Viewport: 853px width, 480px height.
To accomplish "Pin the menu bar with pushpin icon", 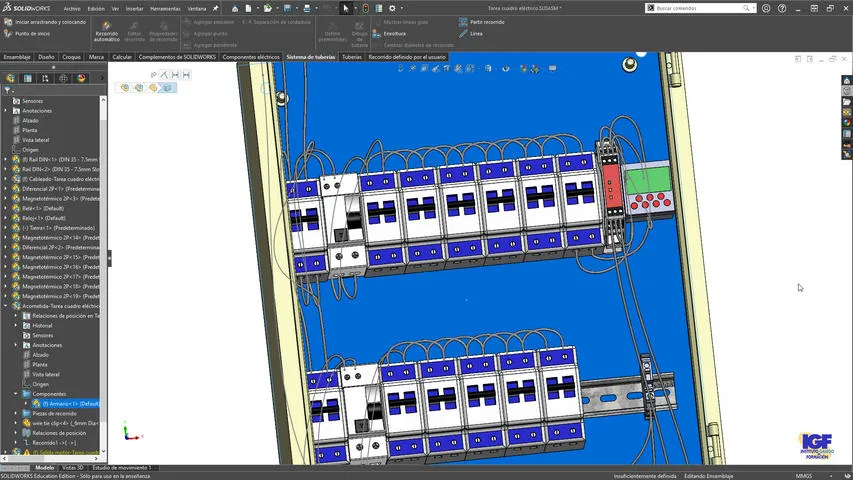I will [x=215, y=8].
